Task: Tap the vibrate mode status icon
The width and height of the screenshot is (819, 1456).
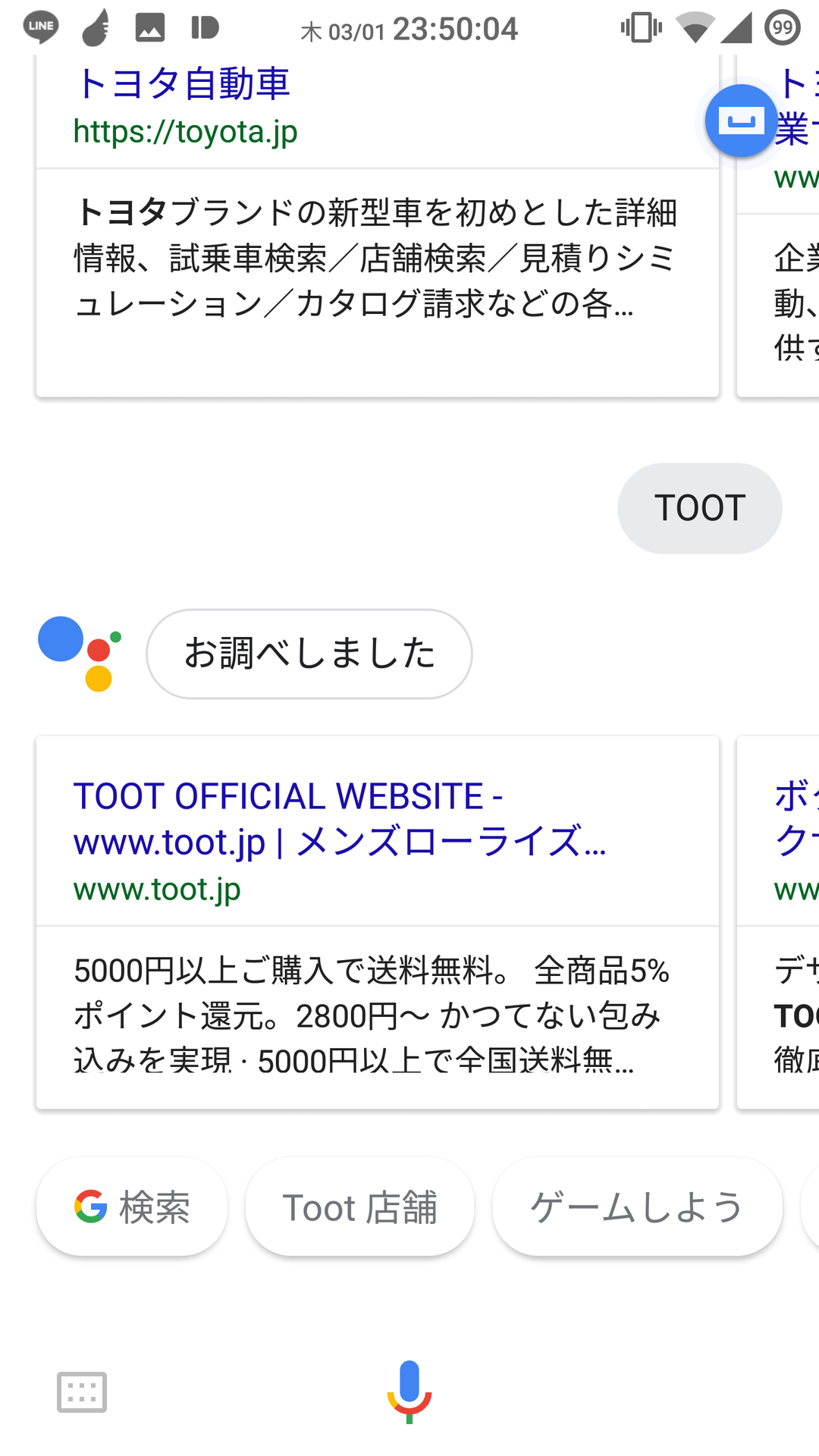Action: [641, 28]
